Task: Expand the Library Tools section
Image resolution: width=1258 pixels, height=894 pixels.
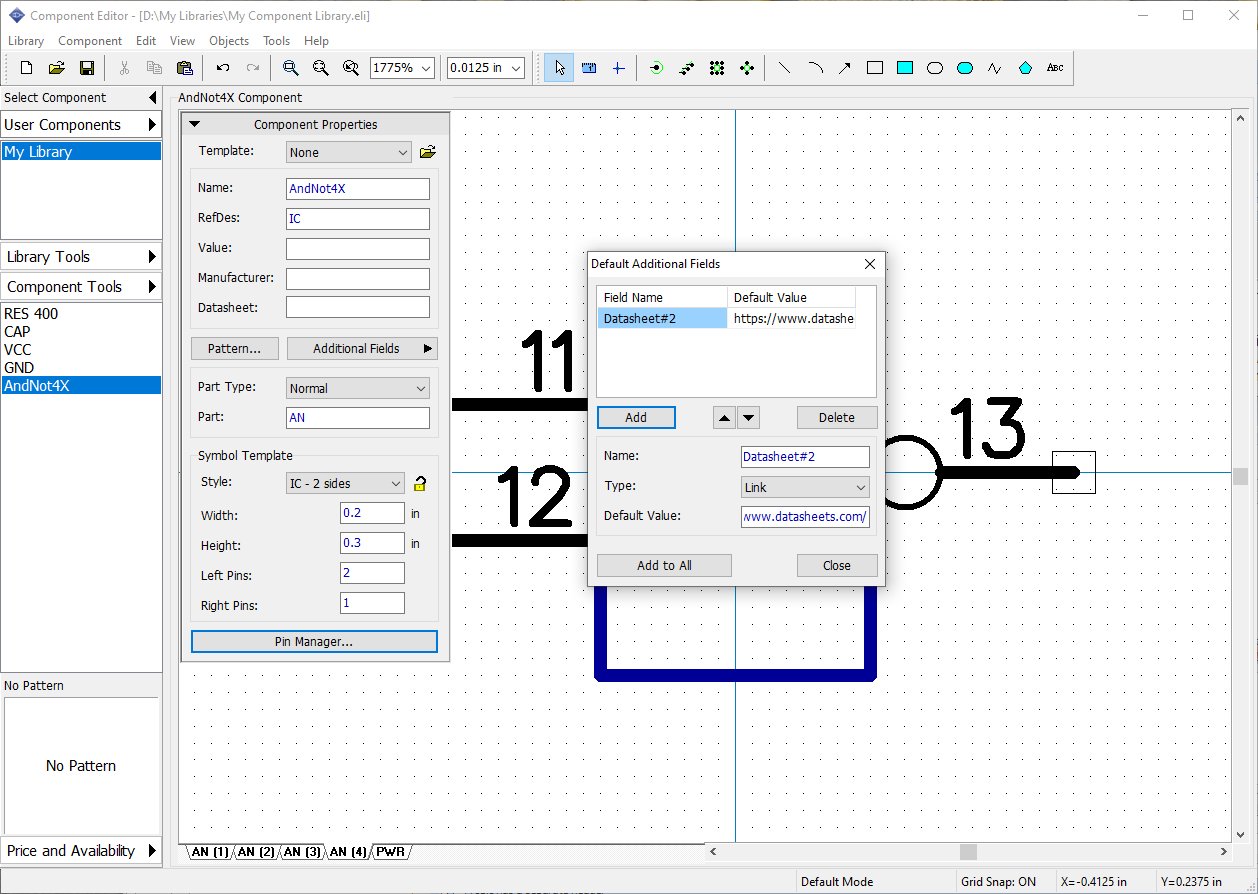Action: pyautogui.click(x=152, y=256)
